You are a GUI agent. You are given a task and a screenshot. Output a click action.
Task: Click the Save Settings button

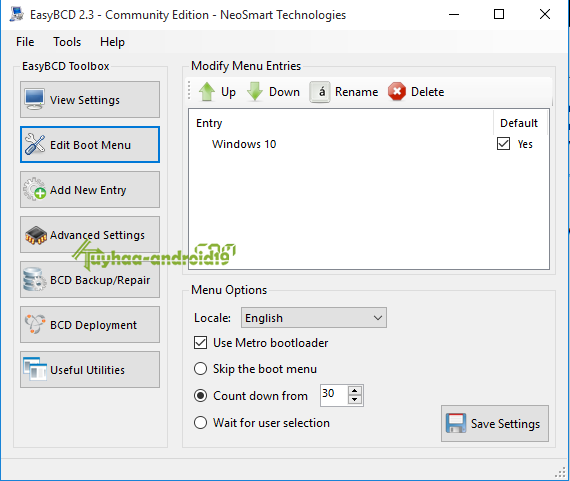point(495,424)
